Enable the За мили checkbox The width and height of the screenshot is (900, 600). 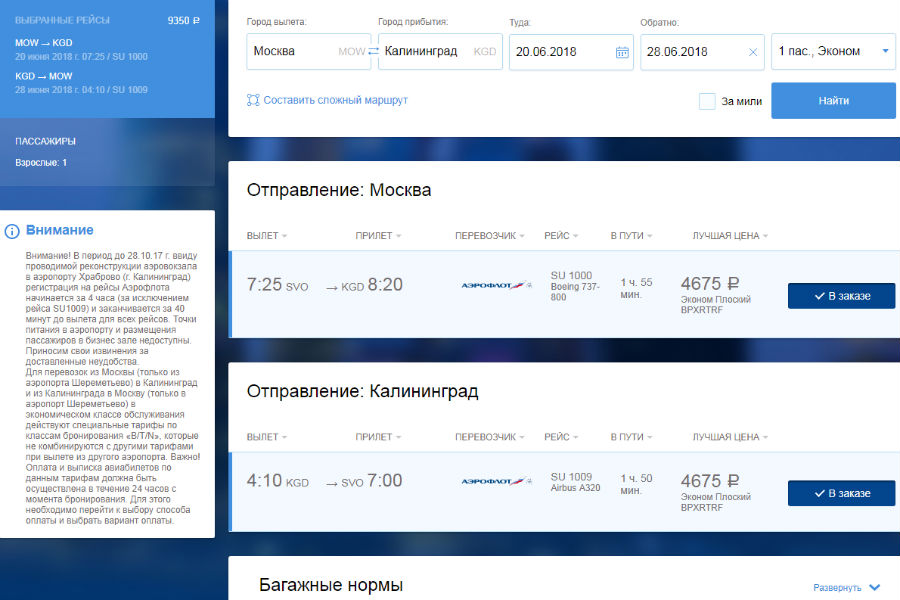click(707, 101)
